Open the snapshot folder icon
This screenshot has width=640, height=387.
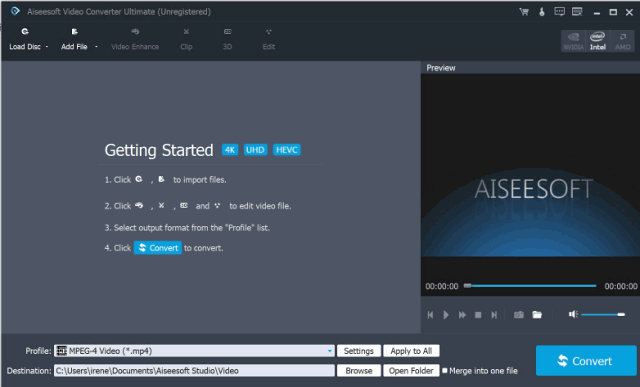537,315
